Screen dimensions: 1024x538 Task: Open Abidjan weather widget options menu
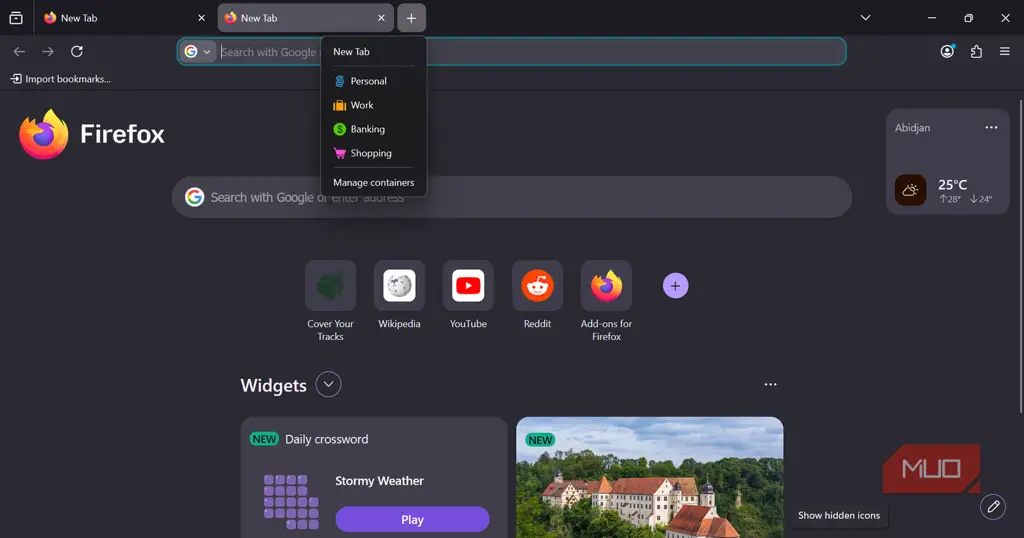(991, 127)
